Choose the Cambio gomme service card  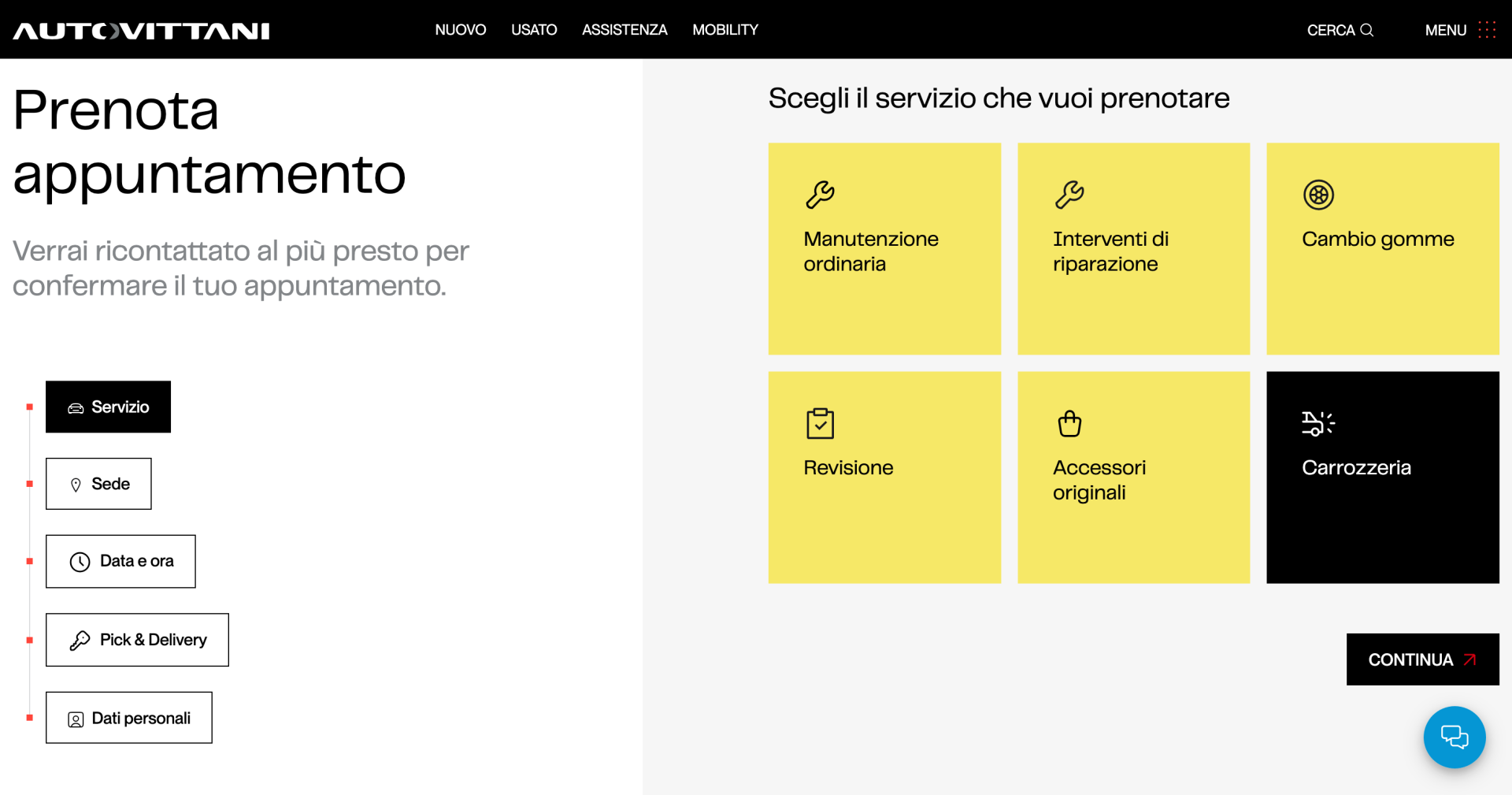[x=1383, y=249]
